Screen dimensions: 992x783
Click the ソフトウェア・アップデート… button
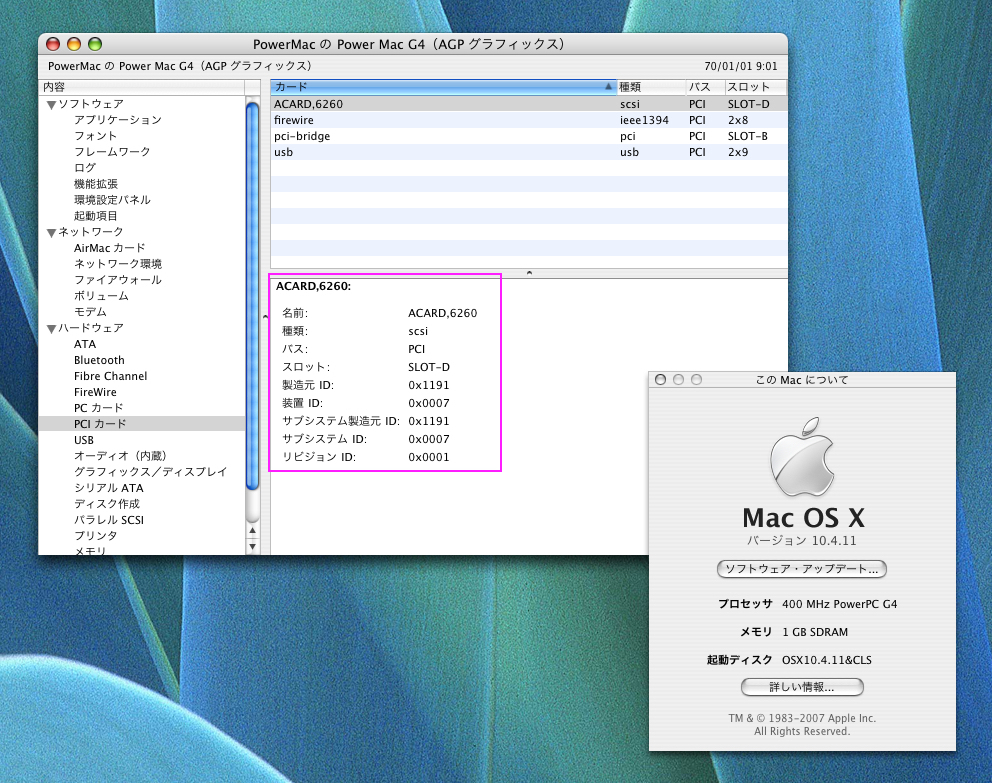pyautogui.click(x=802, y=569)
